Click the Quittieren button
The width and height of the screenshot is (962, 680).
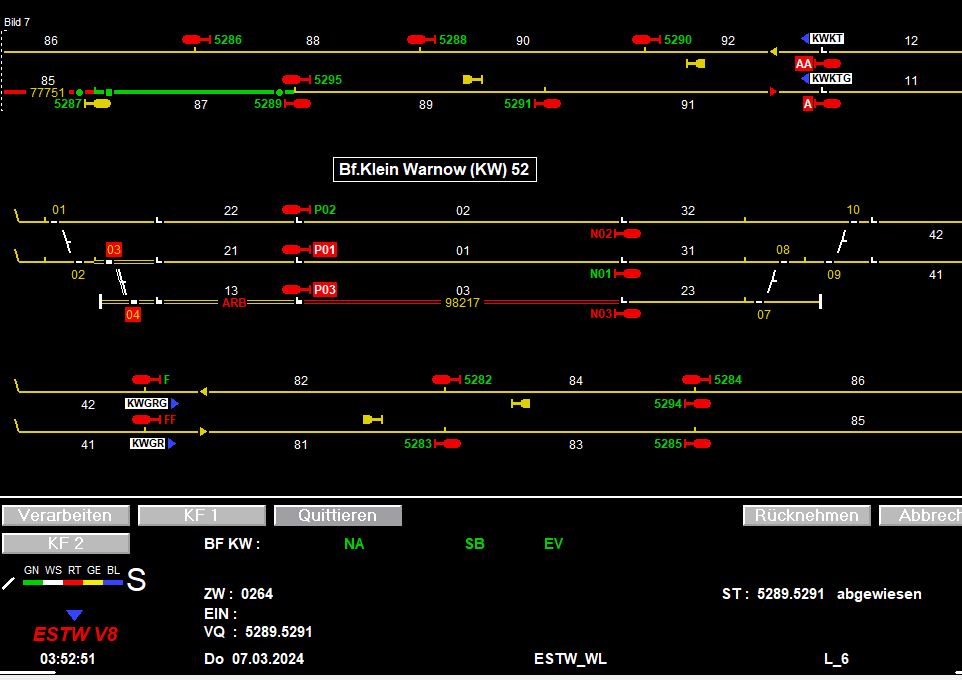click(338, 516)
